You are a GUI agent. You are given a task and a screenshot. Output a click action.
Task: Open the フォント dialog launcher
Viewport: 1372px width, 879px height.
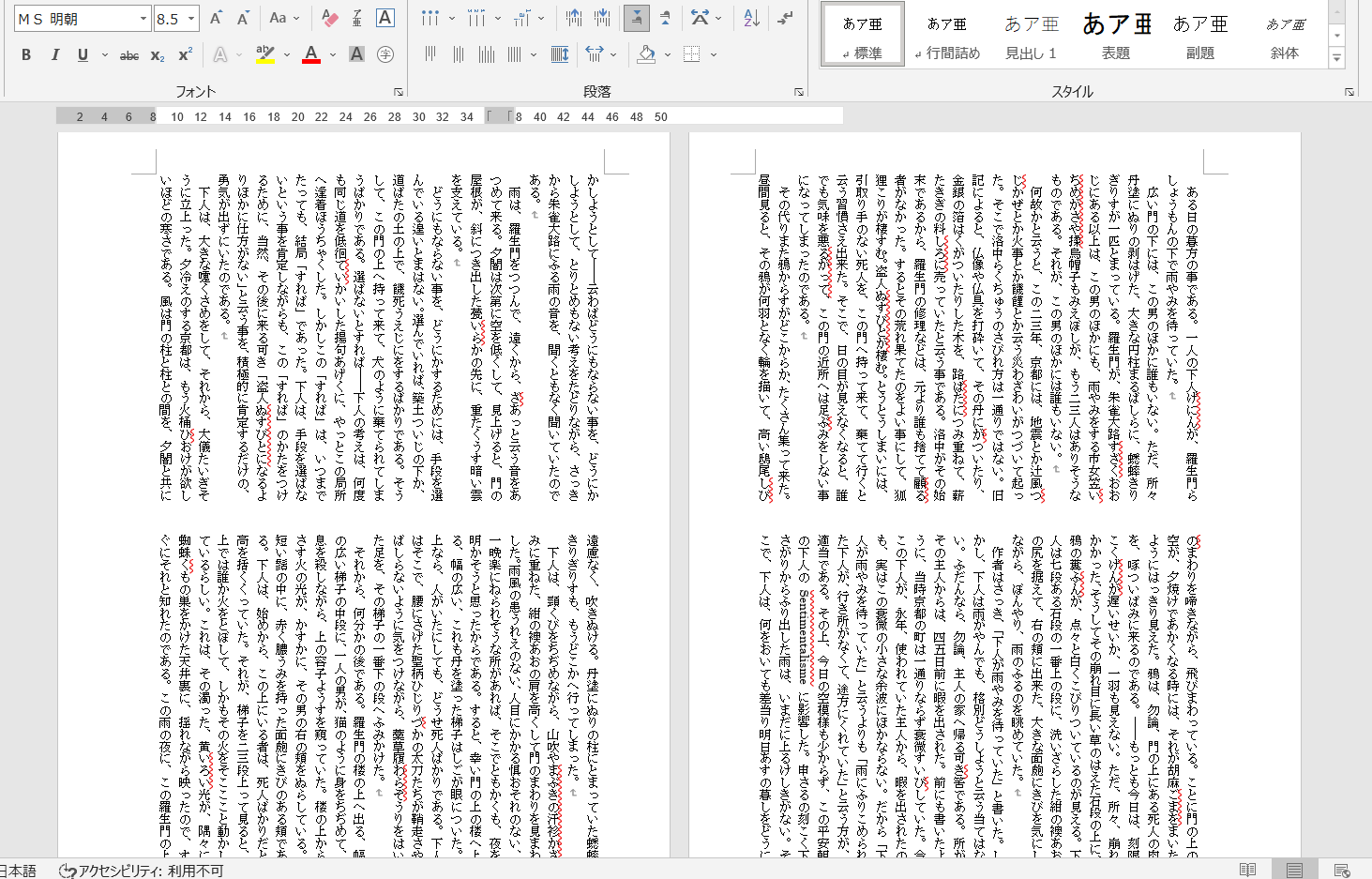coord(398,91)
